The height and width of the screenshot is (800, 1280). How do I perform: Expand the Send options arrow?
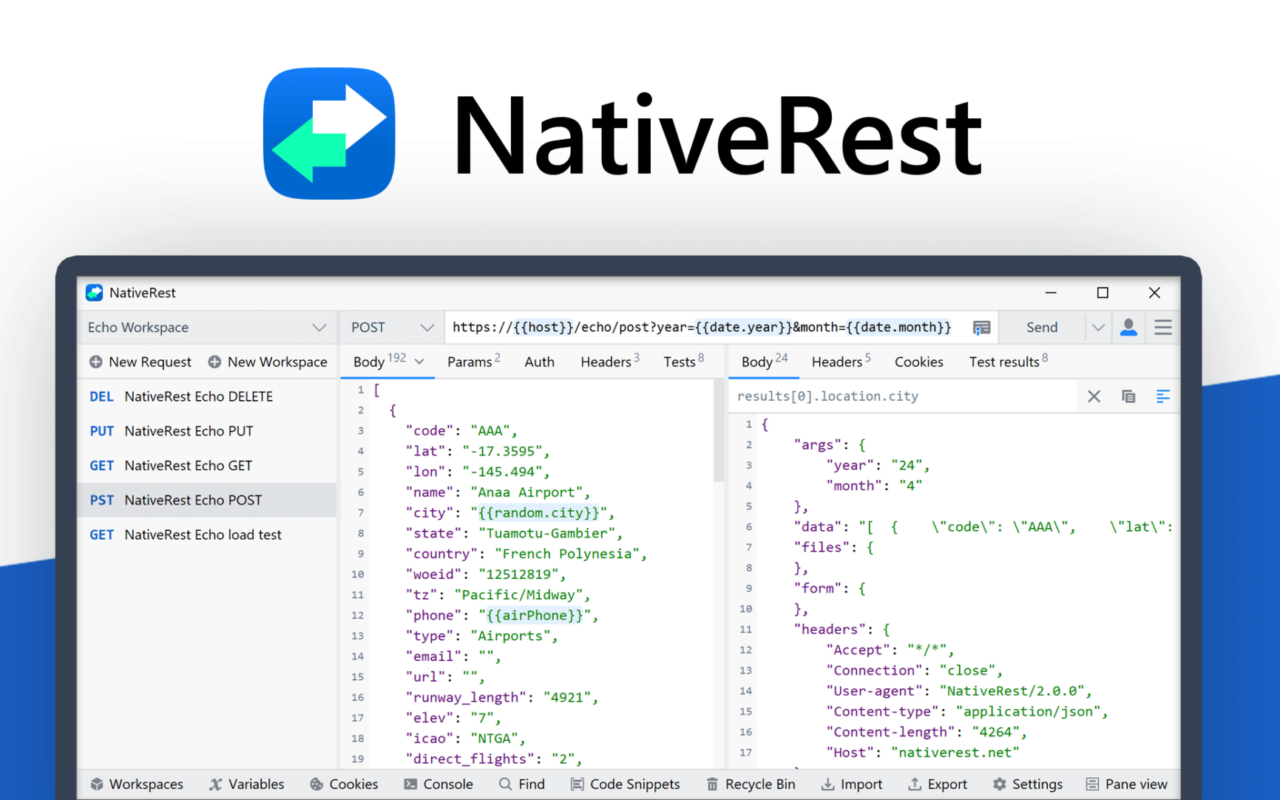point(1098,327)
